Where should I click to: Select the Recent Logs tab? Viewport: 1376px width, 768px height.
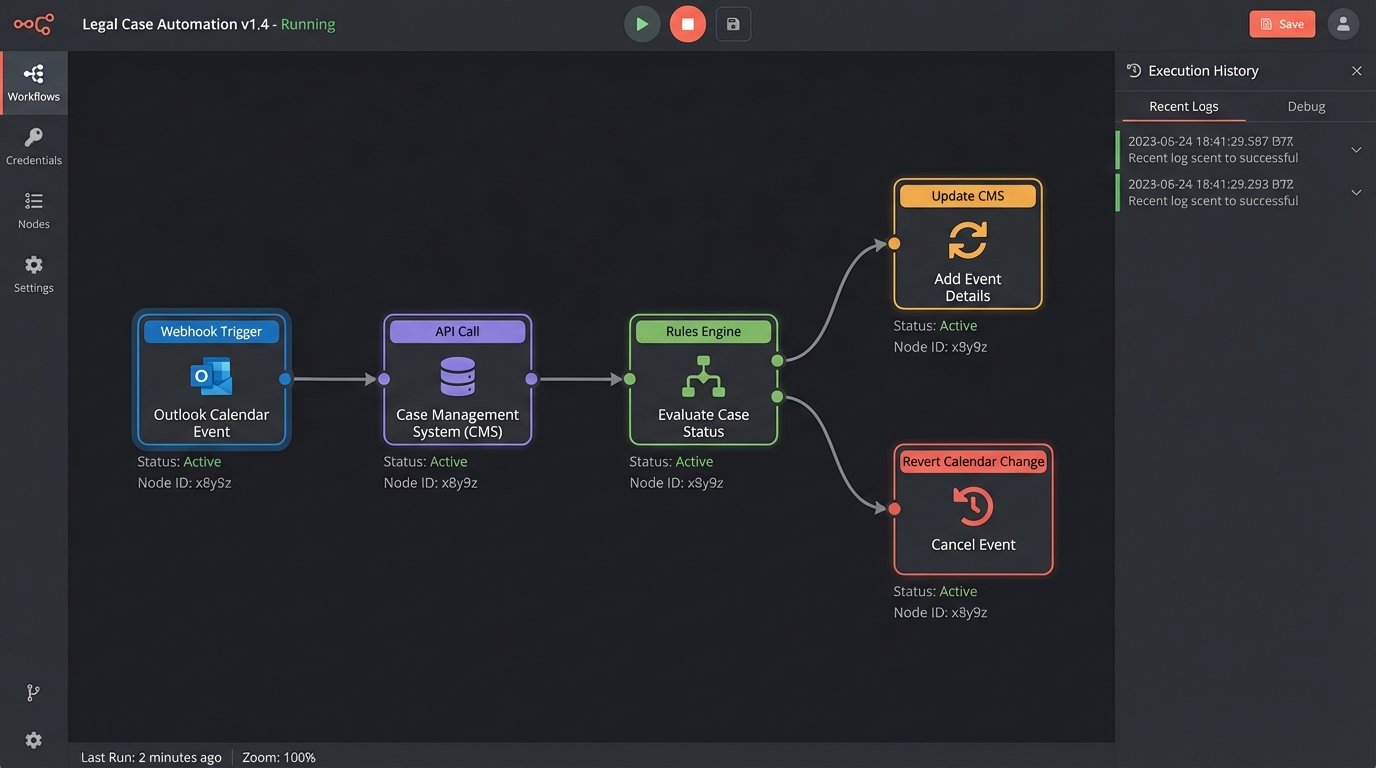(x=1184, y=106)
